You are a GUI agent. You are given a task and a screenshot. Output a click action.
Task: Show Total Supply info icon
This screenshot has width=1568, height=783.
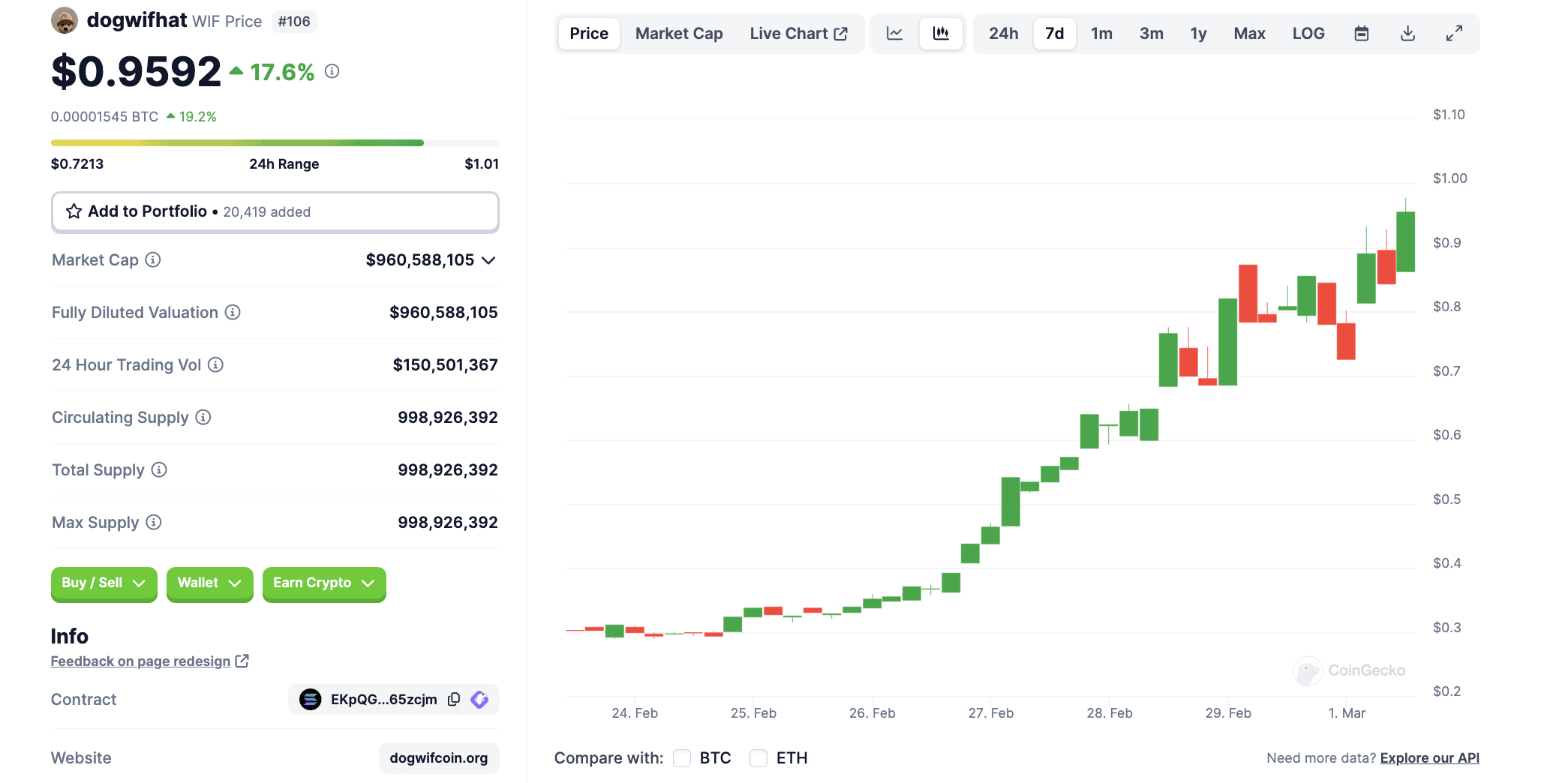click(x=159, y=469)
